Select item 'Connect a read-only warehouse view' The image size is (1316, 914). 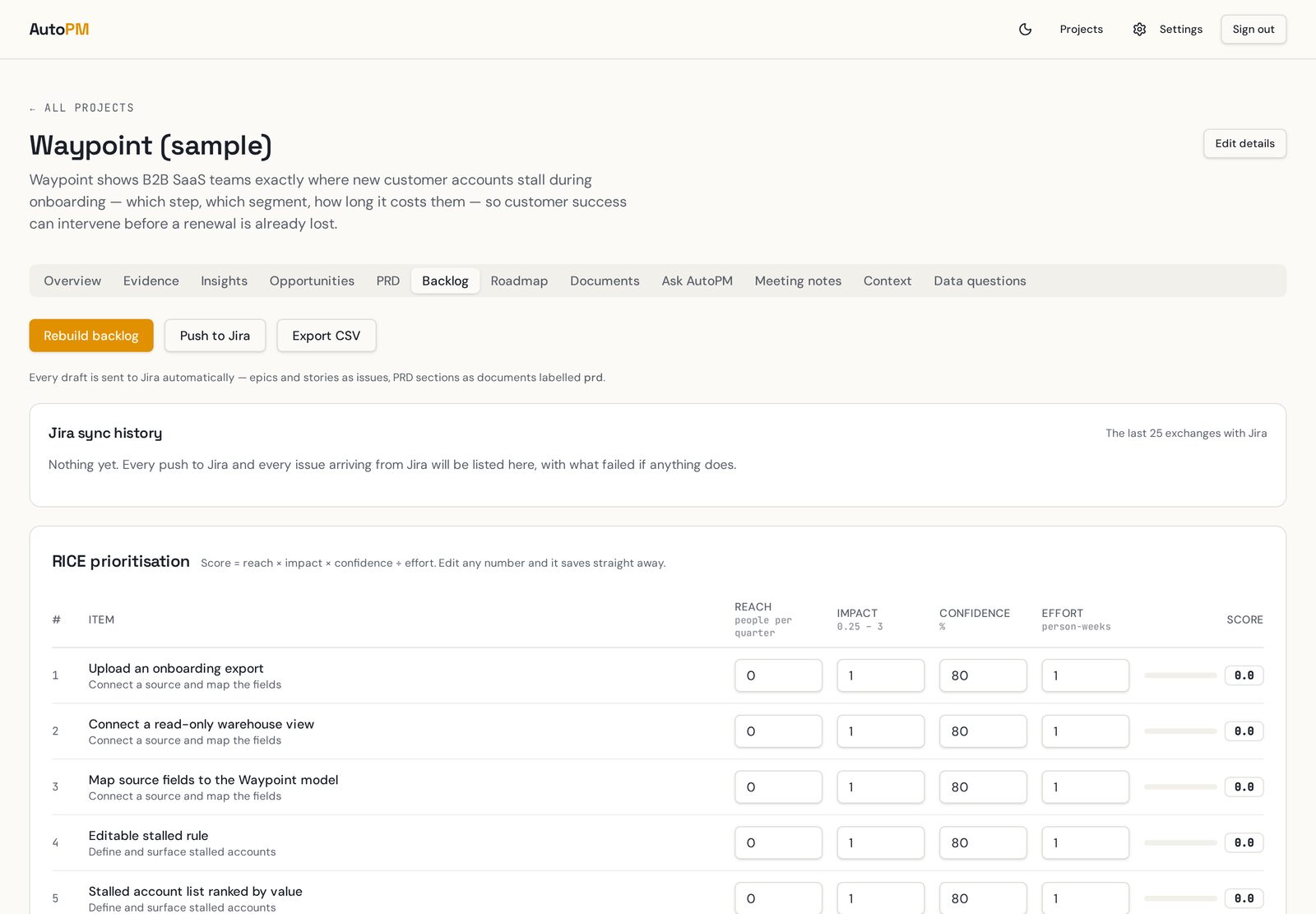[x=202, y=725]
